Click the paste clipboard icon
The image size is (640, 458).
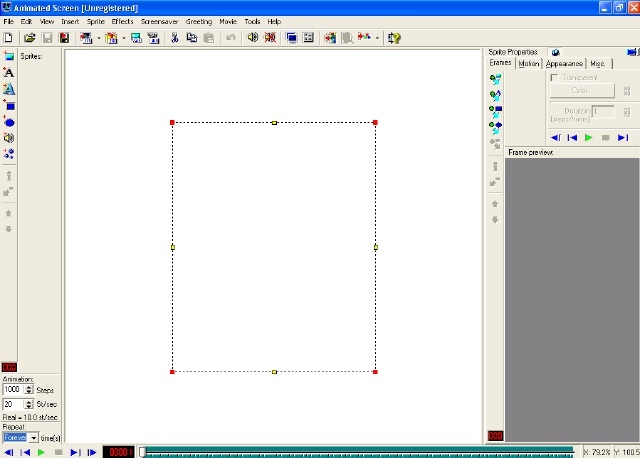(209, 38)
